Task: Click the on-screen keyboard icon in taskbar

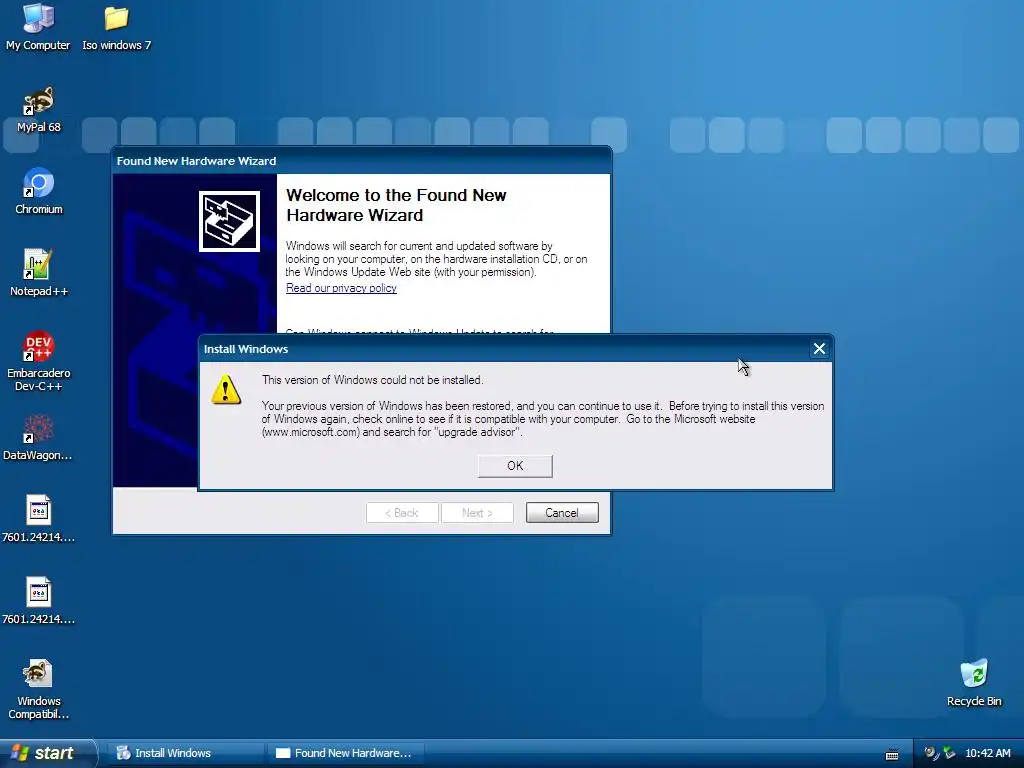Action: point(891,754)
